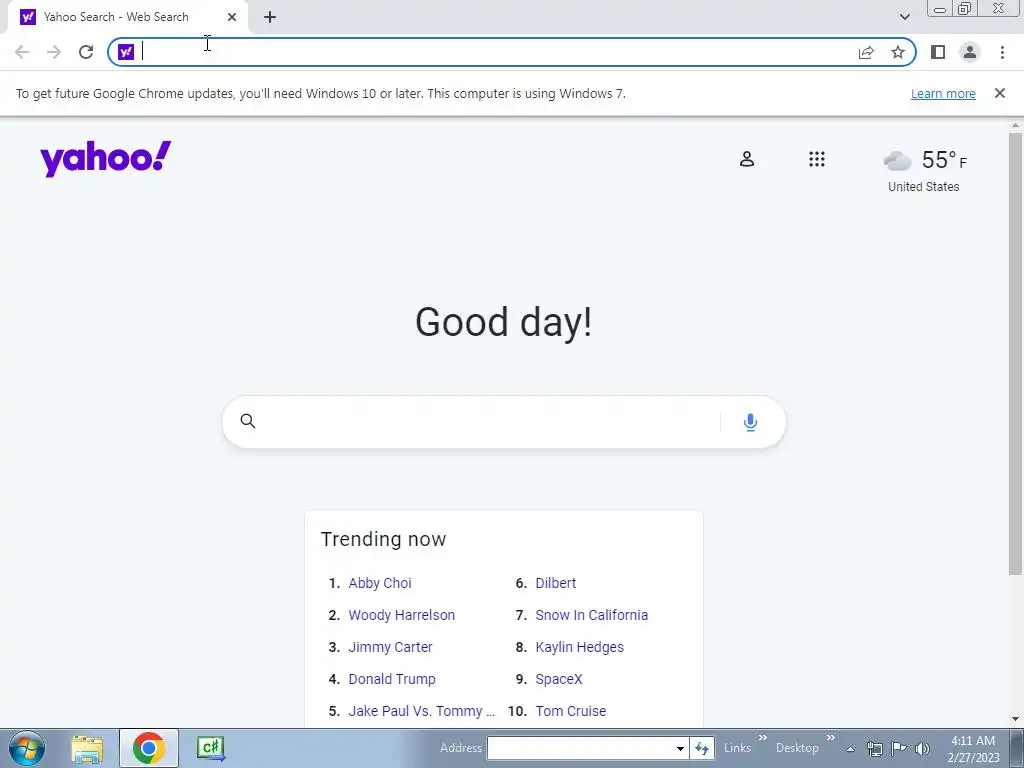
Task: Open the C# application in taskbar
Action: [211, 748]
